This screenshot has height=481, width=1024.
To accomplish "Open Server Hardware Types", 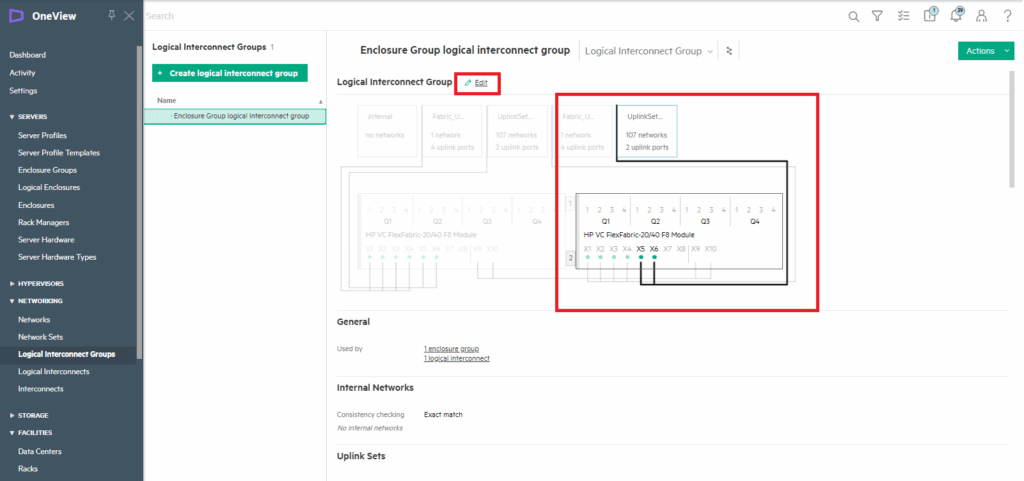I will [x=57, y=257].
